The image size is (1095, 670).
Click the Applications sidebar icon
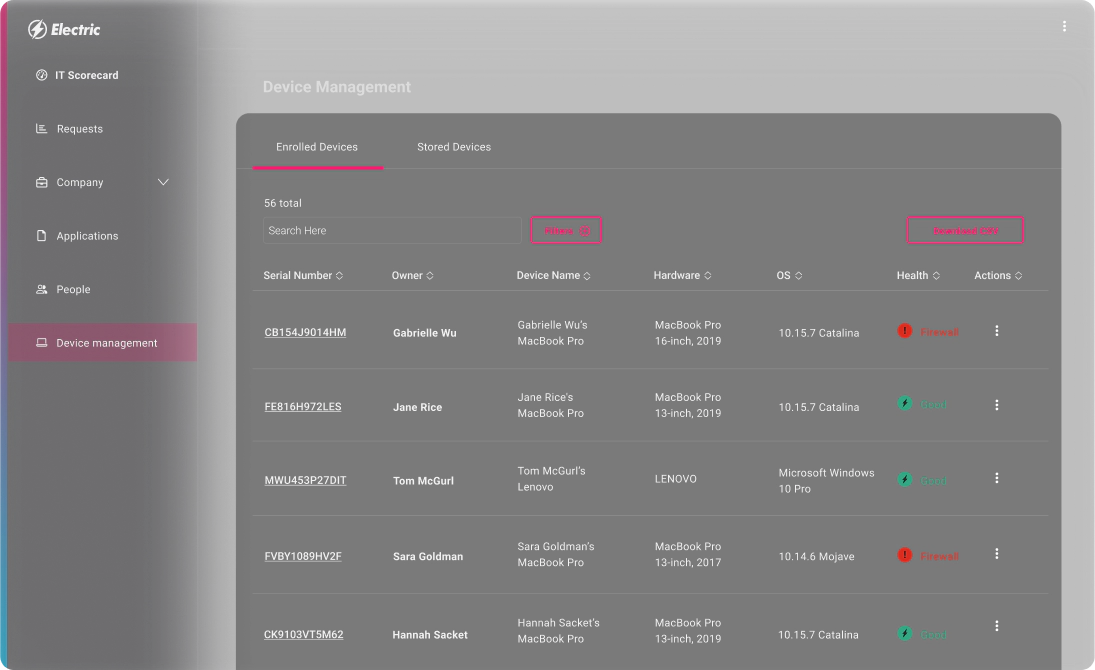click(40, 235)
